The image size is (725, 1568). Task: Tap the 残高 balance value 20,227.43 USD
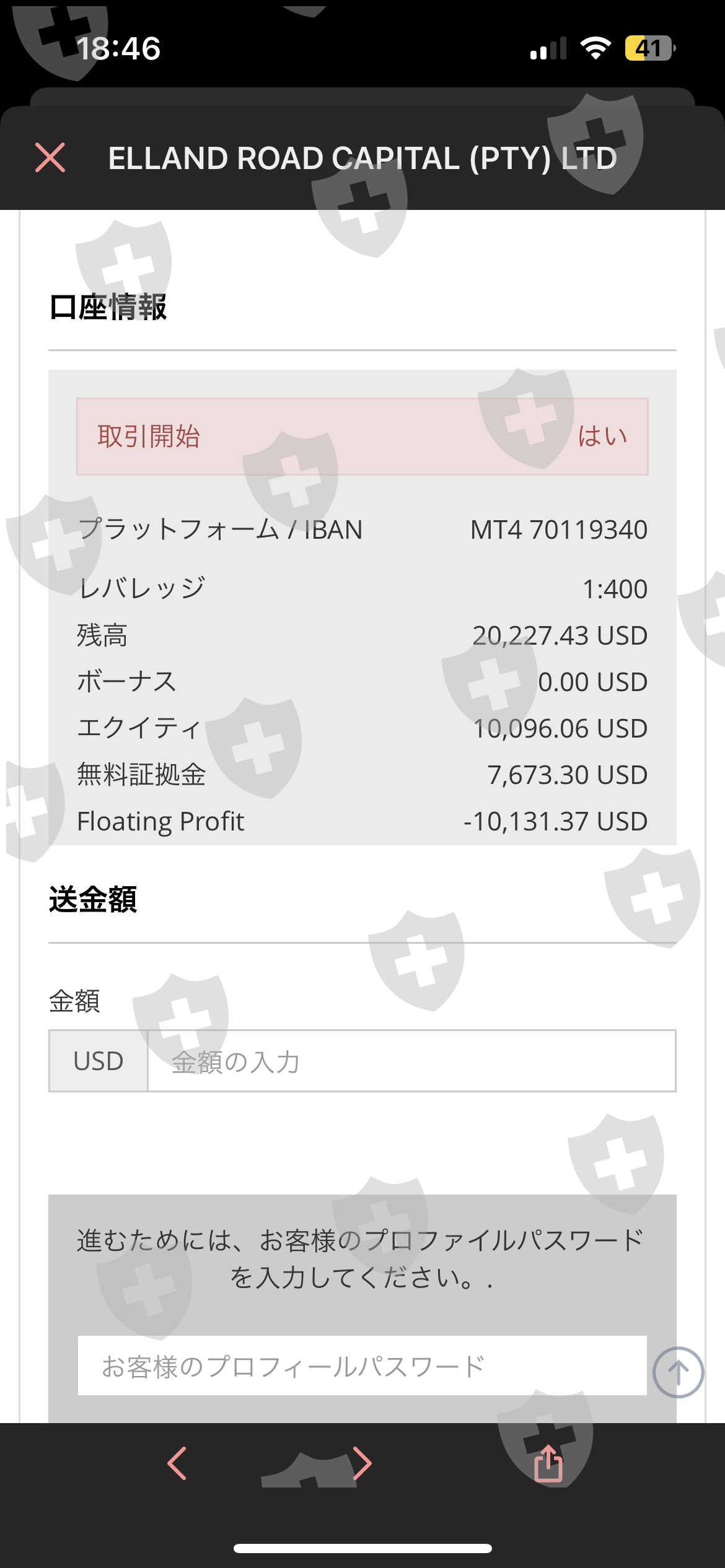[560, 635]
